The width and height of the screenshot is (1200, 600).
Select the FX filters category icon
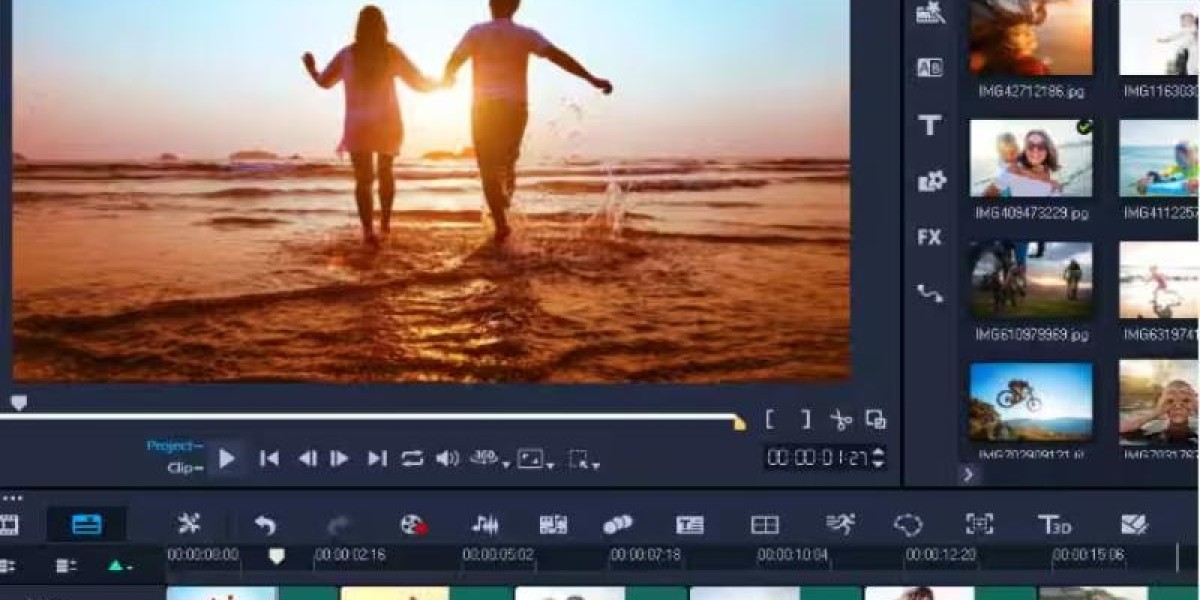pos(930,238)
